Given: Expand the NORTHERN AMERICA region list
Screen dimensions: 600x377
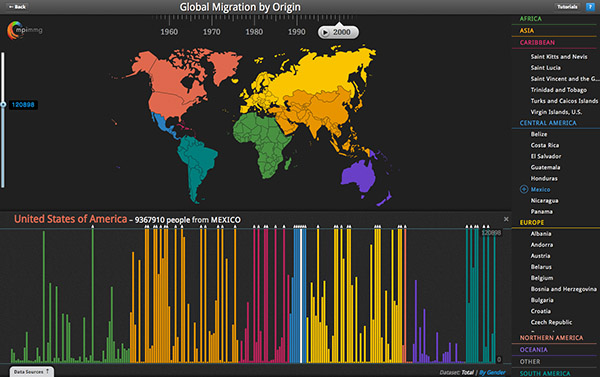Looking at the screenshot, I should (x=551, y=338).
